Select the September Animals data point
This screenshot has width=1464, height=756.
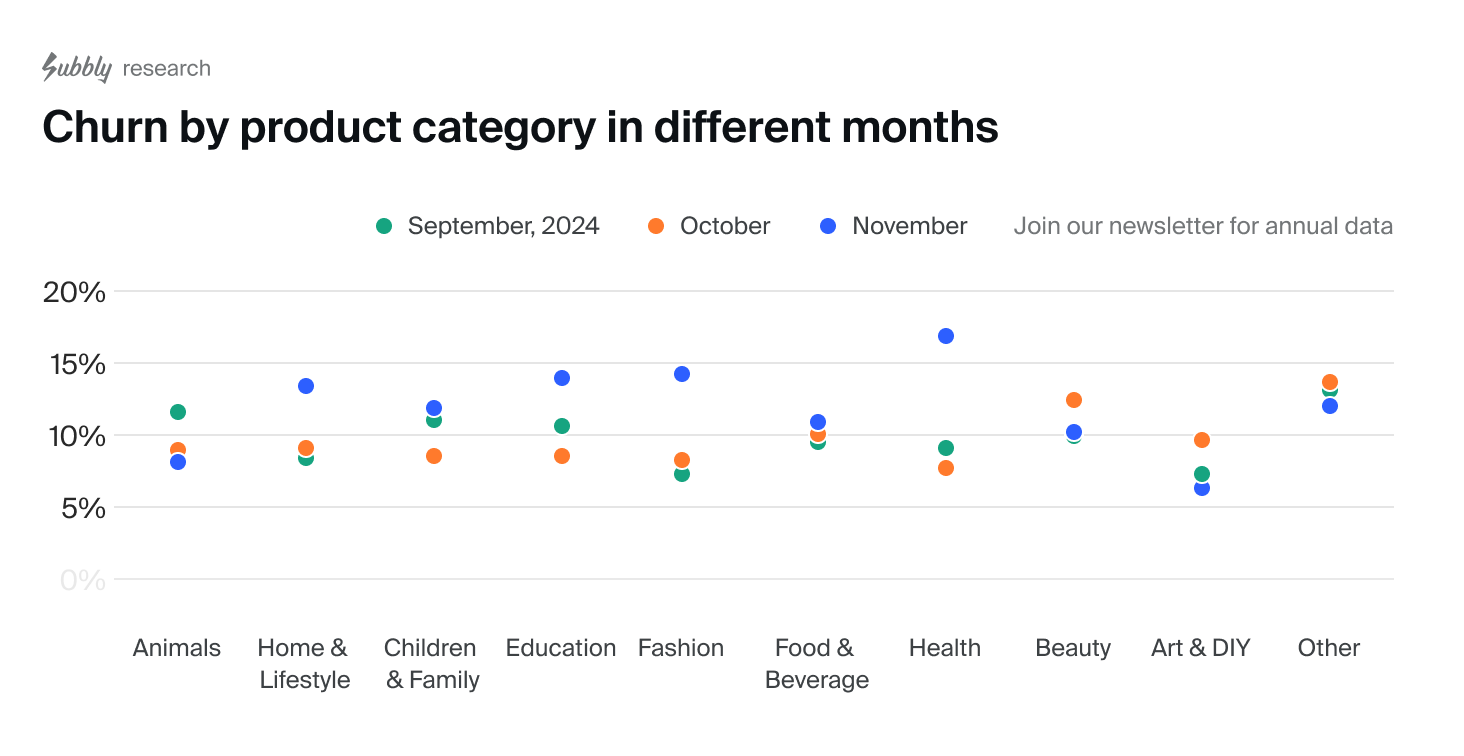point(178,412)
